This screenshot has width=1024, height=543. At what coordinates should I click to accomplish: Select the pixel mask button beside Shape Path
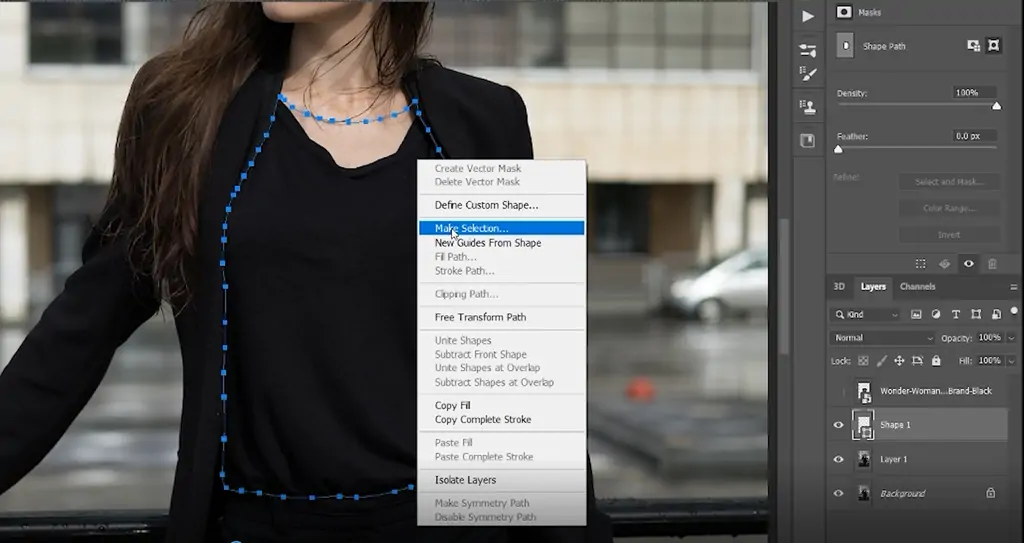pos(974,46)
